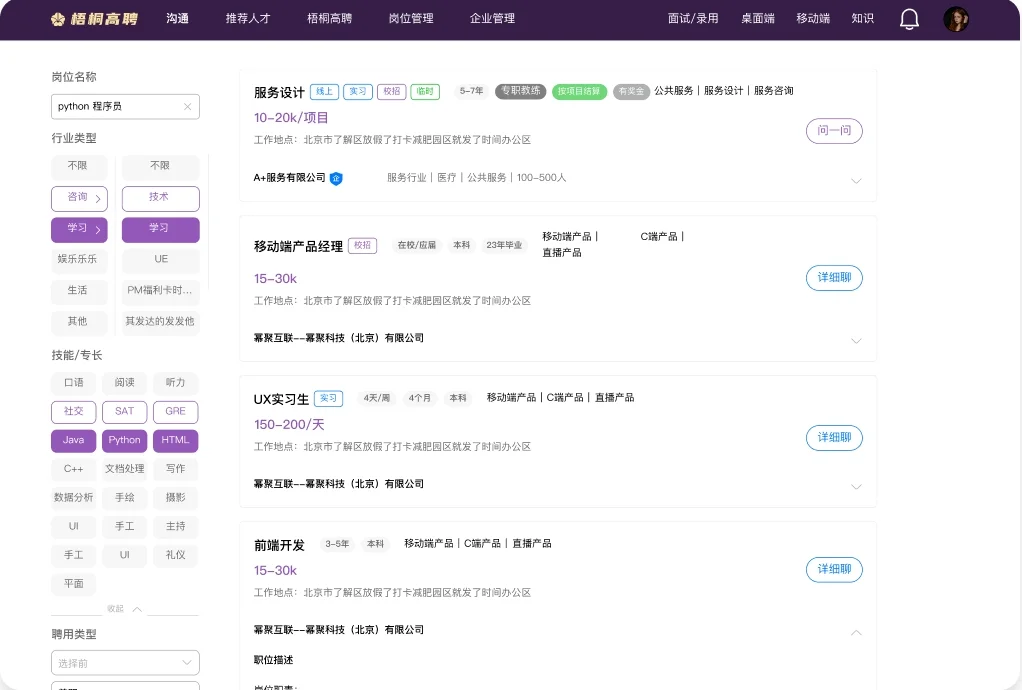Select the 桌面端 tab
This screenshot has width=1022, height=690.
(757, 19)
